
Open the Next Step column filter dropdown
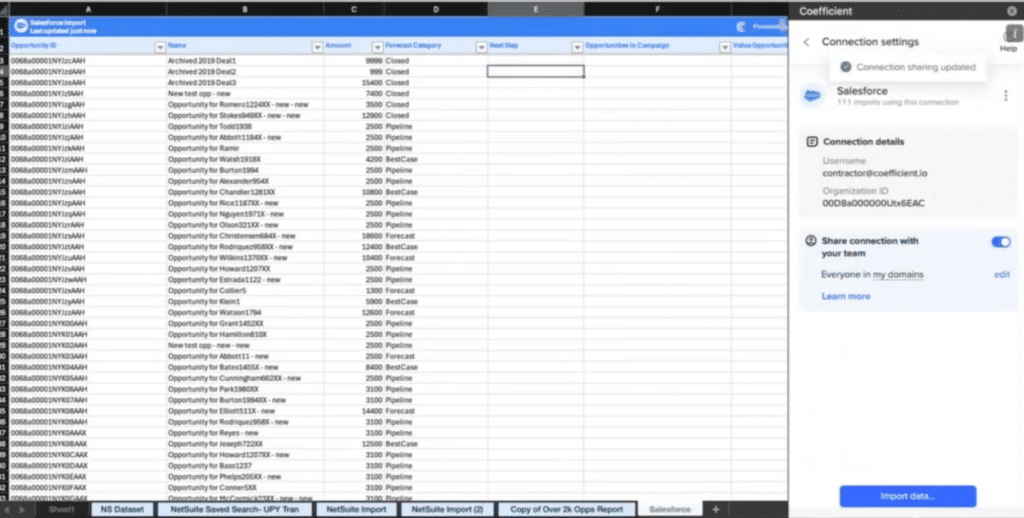pos(577,47)
